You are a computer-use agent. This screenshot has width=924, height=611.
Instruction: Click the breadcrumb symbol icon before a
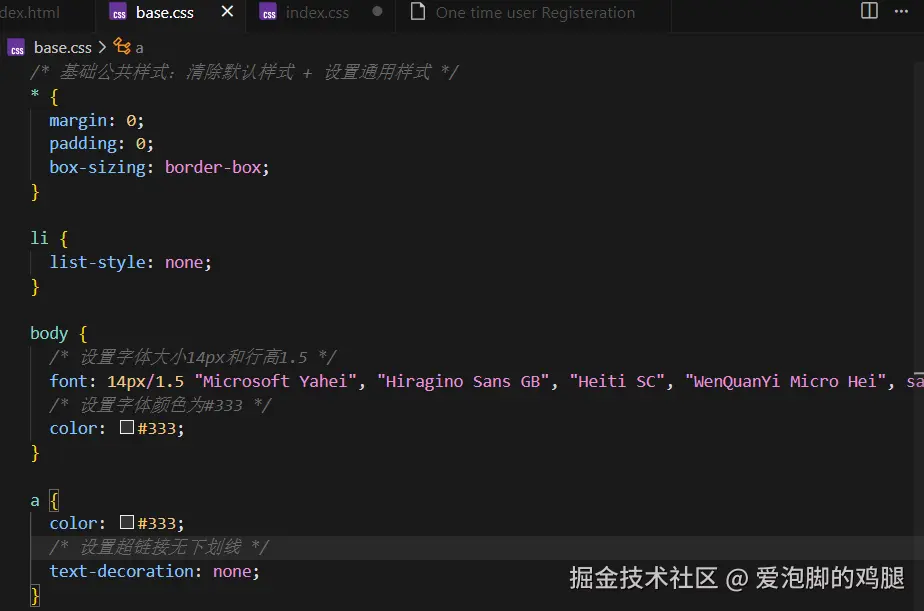pos(122,46)
